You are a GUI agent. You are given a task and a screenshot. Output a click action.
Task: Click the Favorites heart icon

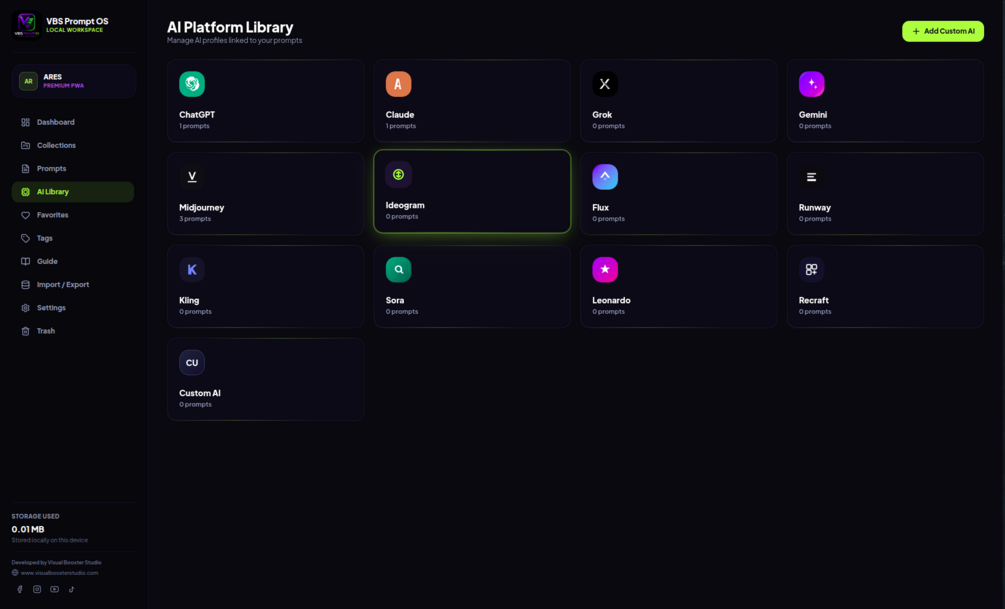(x=26, y=215)
